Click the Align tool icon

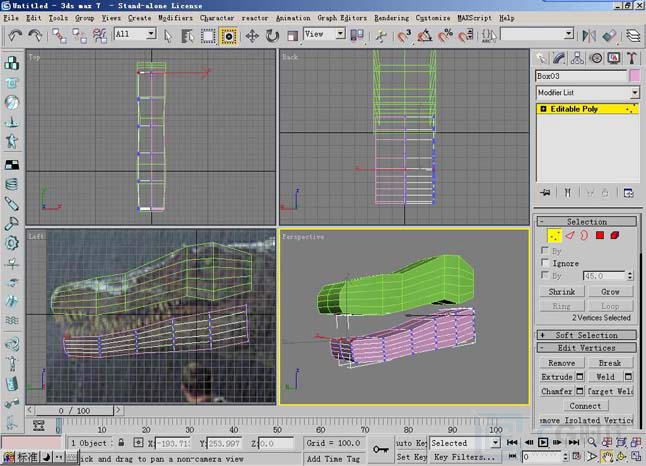click(609, 36)
